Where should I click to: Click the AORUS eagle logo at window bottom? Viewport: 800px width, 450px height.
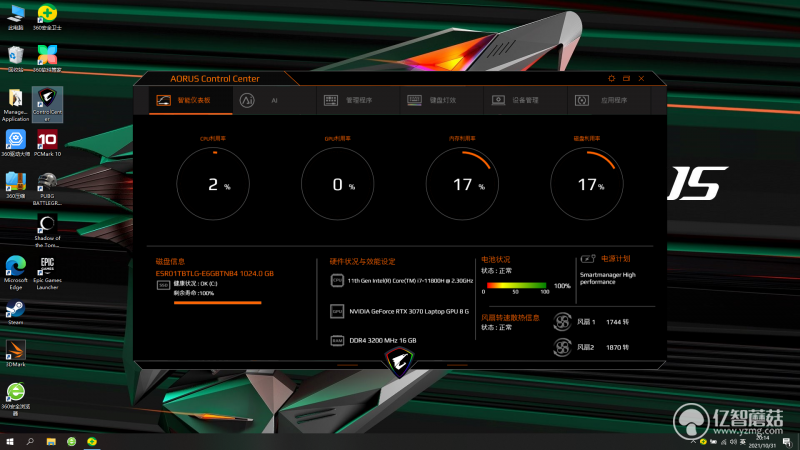(x=399, y=361)
